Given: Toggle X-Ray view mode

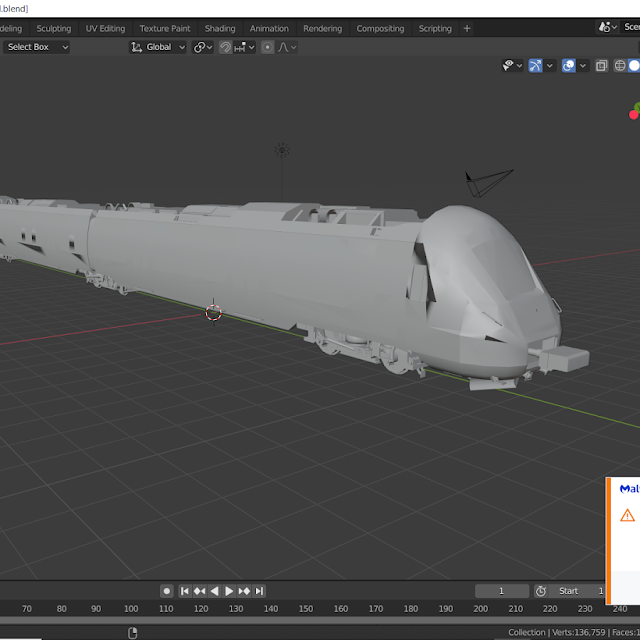Looking at the screenshot, I should click(601, 66).
